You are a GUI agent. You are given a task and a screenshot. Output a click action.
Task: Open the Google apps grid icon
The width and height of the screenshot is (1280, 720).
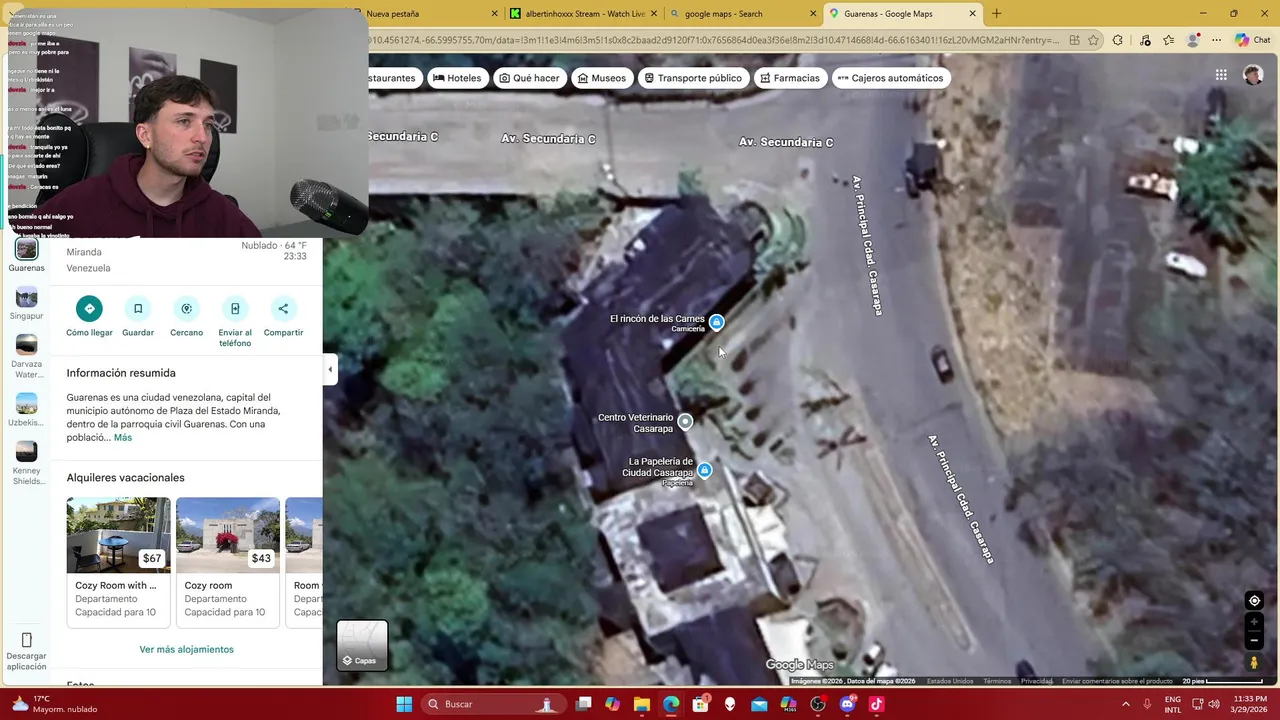pyautogui.click(x=1221, y=75)
